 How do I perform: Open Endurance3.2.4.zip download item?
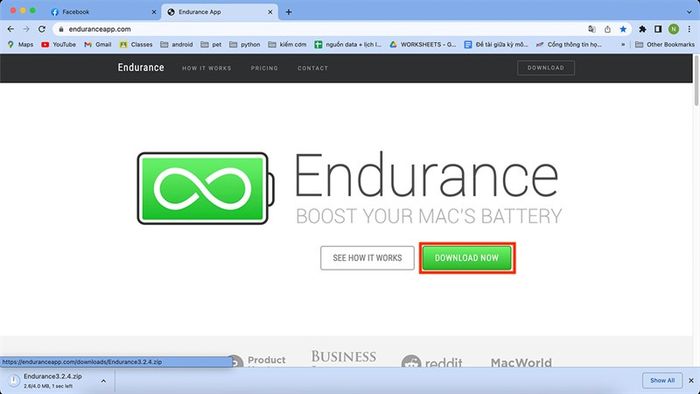tap(53, 380)
